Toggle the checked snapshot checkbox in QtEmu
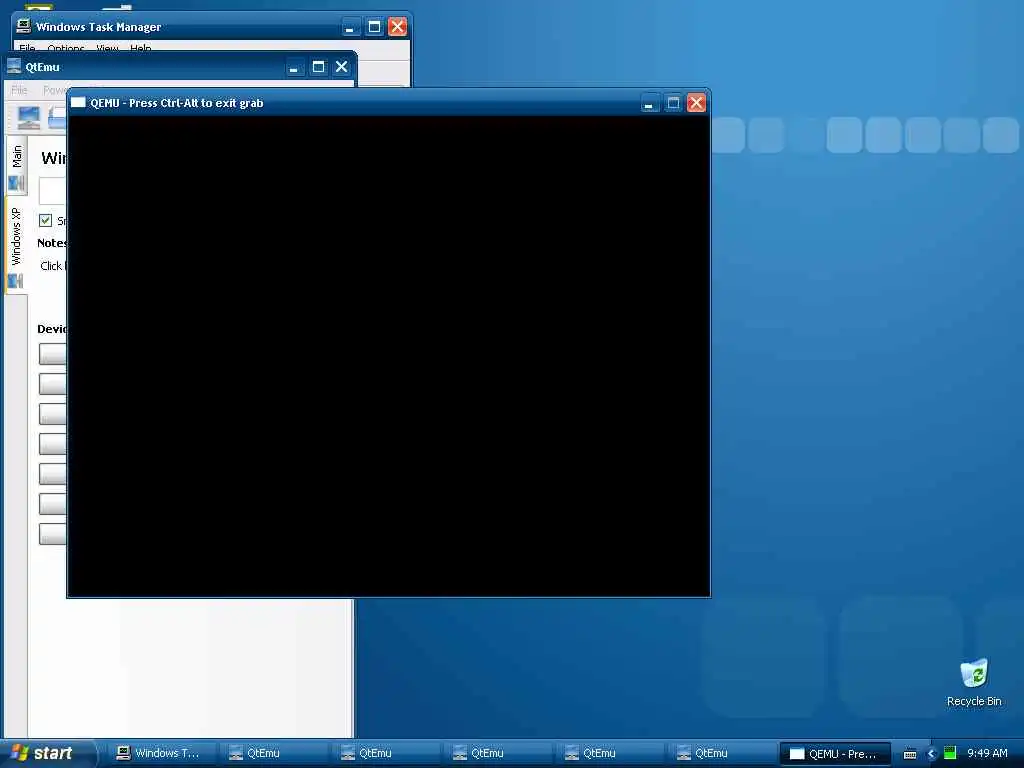Image resolution: width=1024 pixels, height=768 pixels. (46, 220)
